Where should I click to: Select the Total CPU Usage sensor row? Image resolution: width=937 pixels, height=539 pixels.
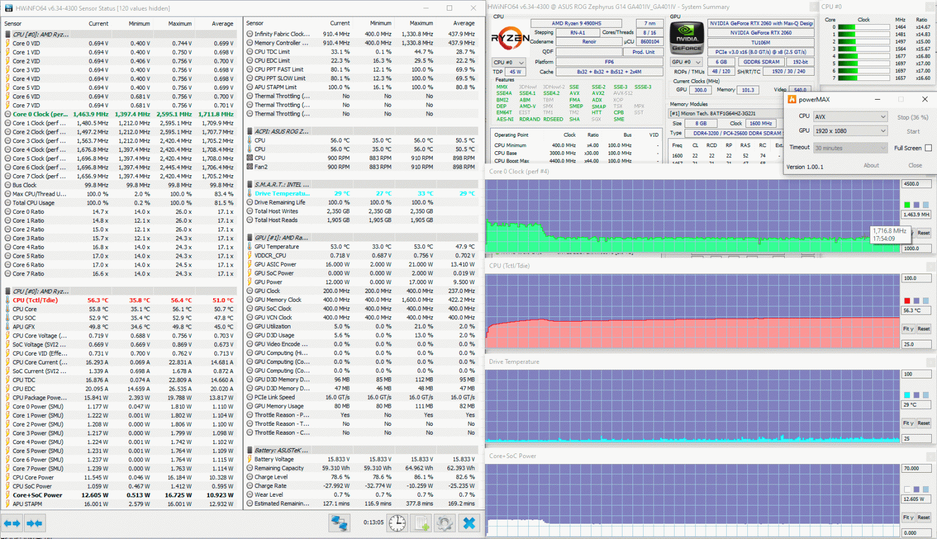click(121, 203)
